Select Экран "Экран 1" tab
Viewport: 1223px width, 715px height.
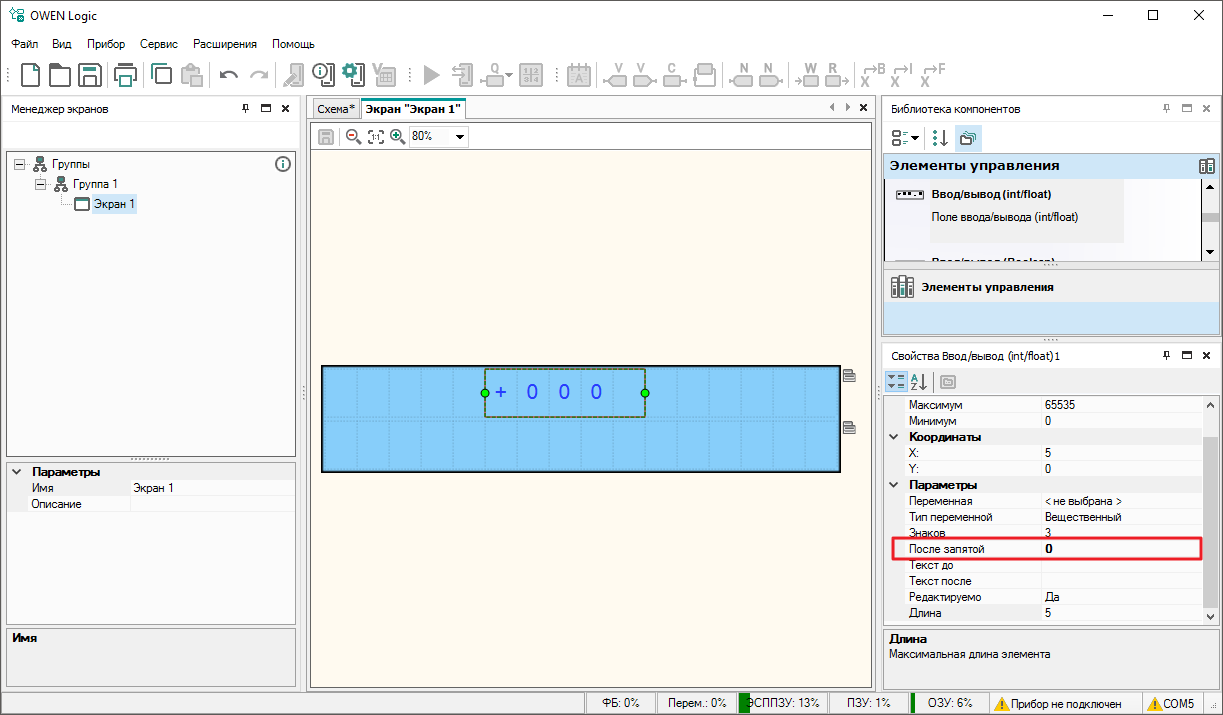click(x=413, y=109)
